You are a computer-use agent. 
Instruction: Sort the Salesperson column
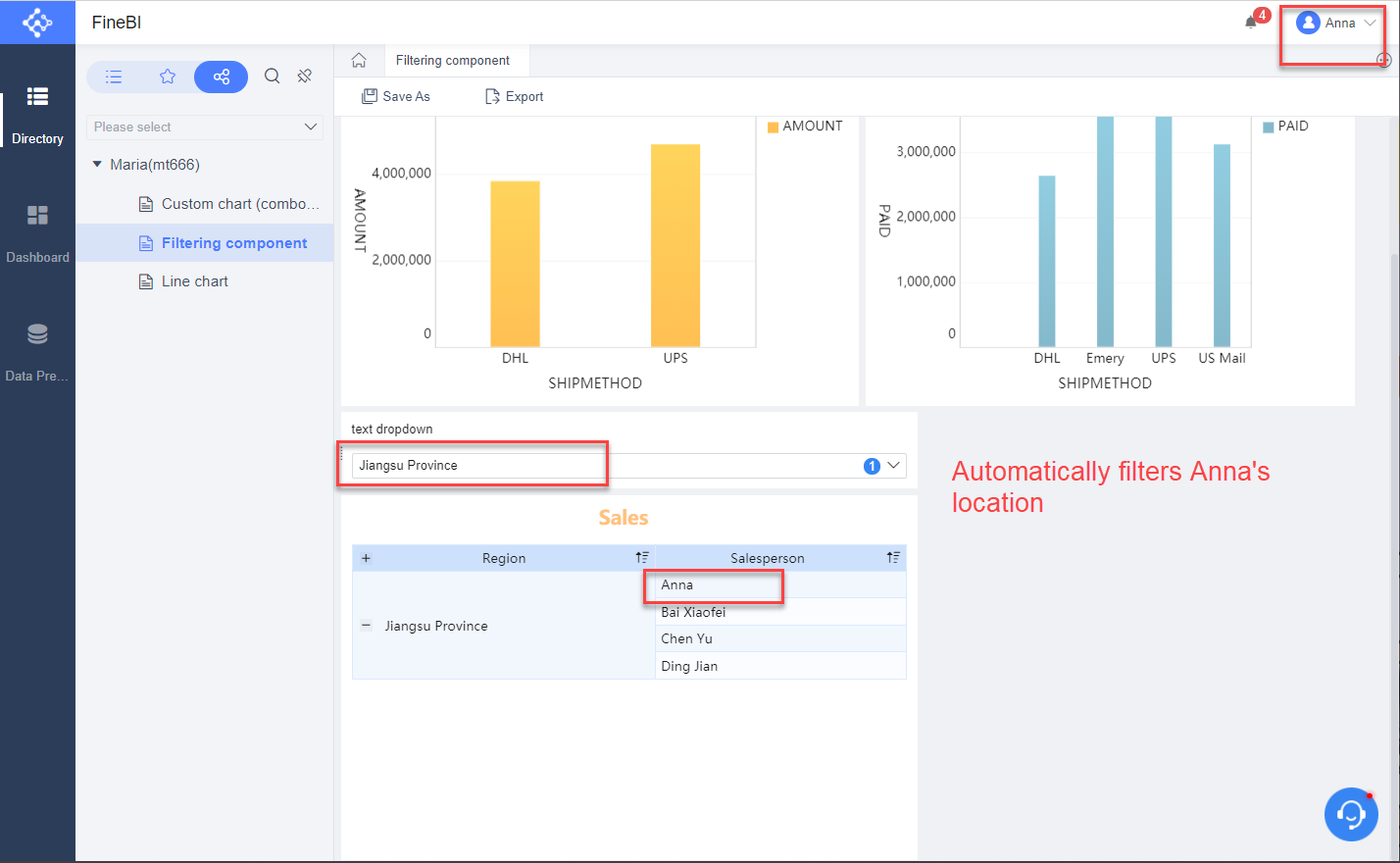coord(893,557)
